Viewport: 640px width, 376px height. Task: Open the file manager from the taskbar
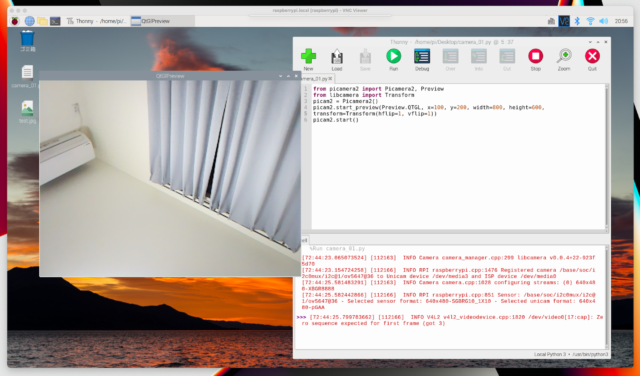[42, 21]
